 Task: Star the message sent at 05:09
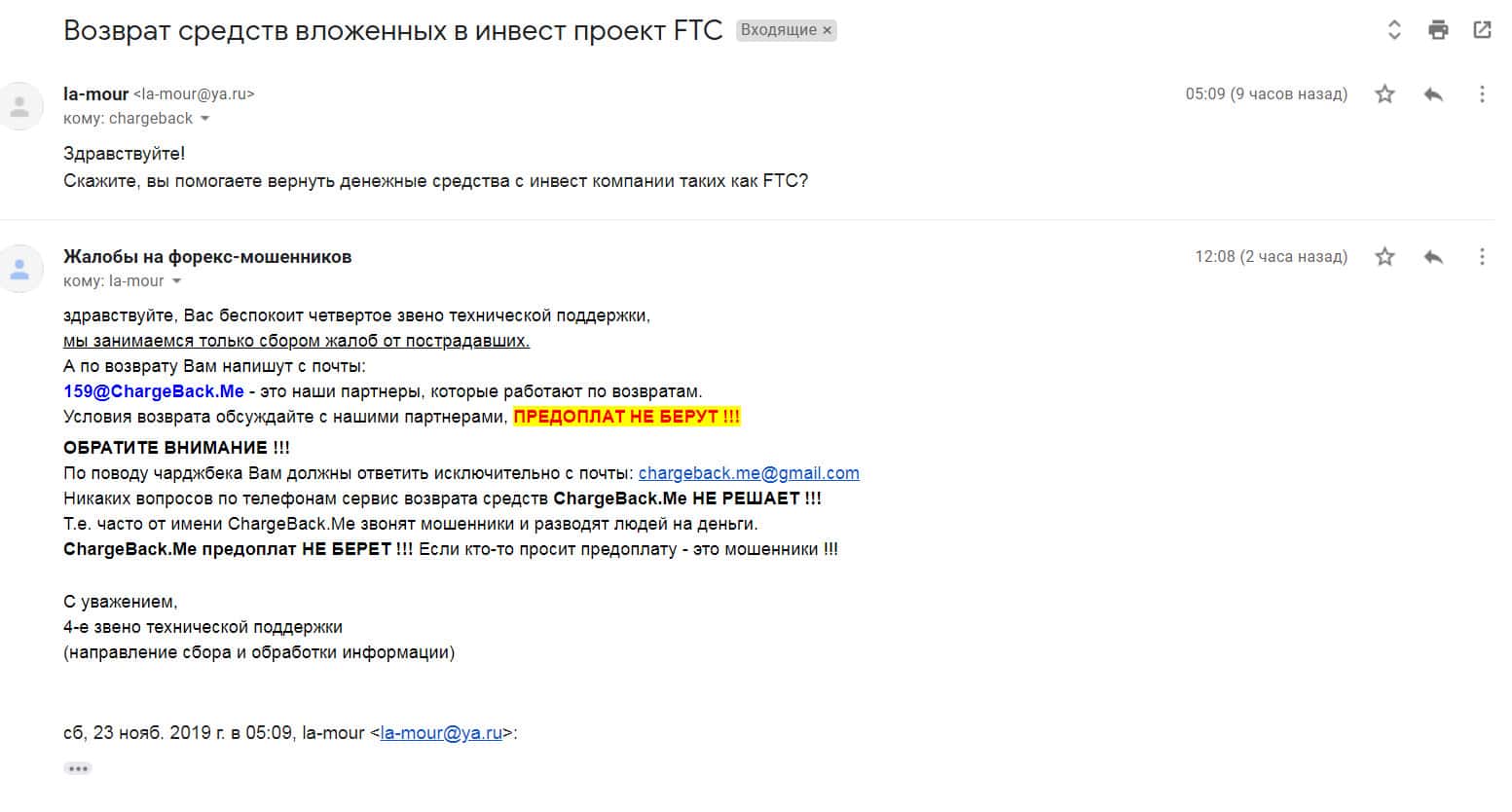tap(1384, 94)
